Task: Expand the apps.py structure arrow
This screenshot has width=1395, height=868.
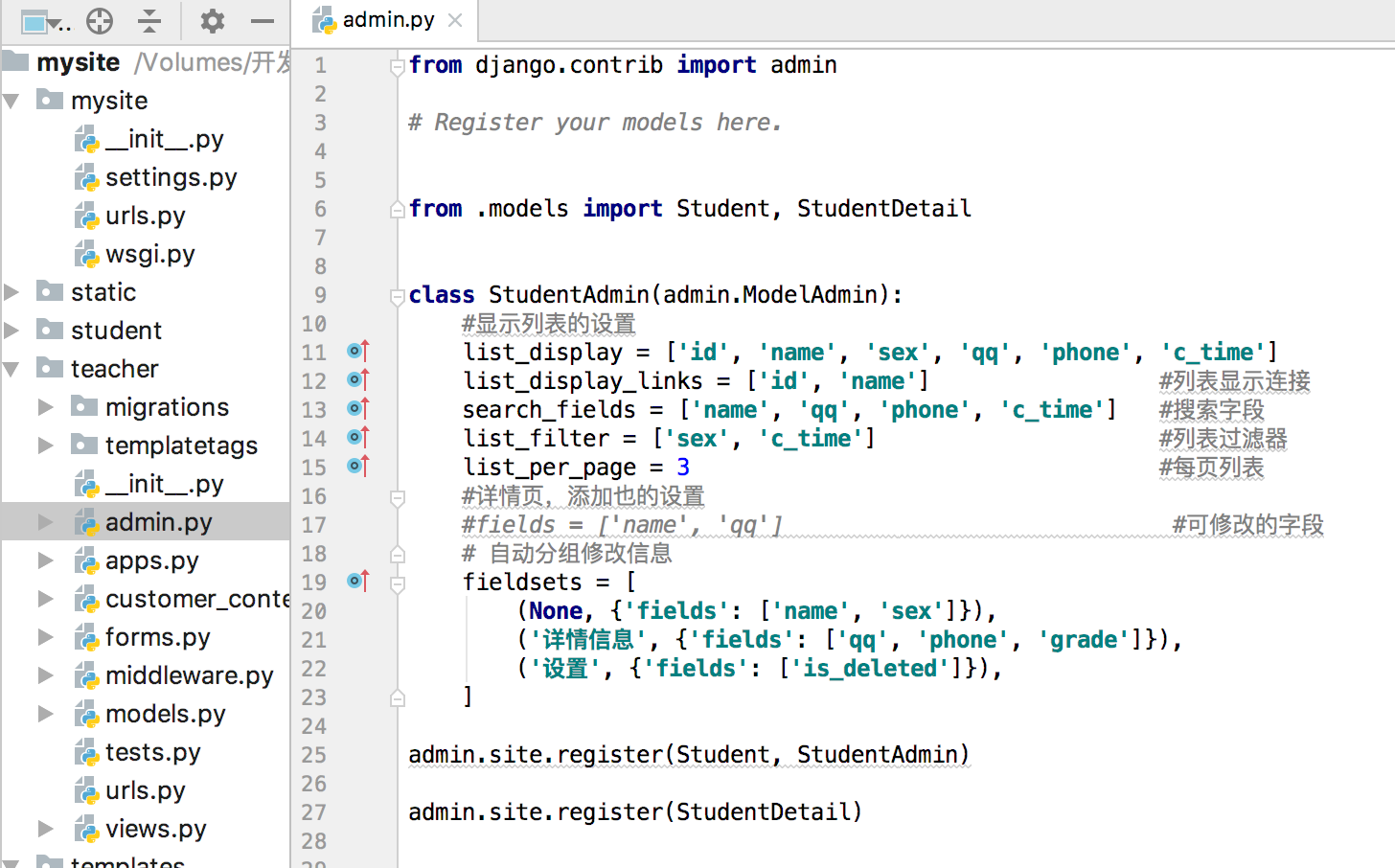Action: 45,560
